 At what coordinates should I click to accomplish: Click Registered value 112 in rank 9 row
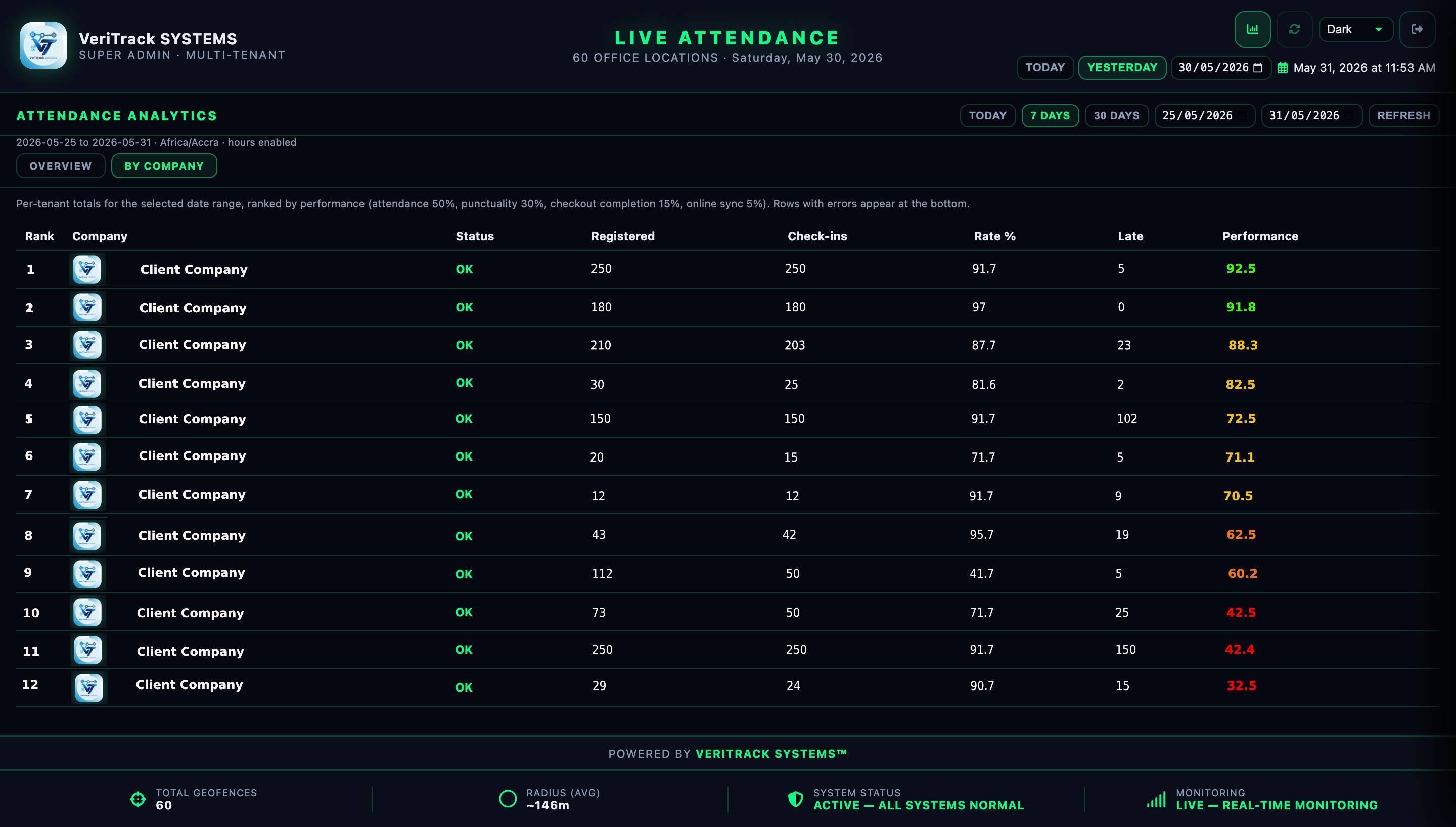coord(602,574)
